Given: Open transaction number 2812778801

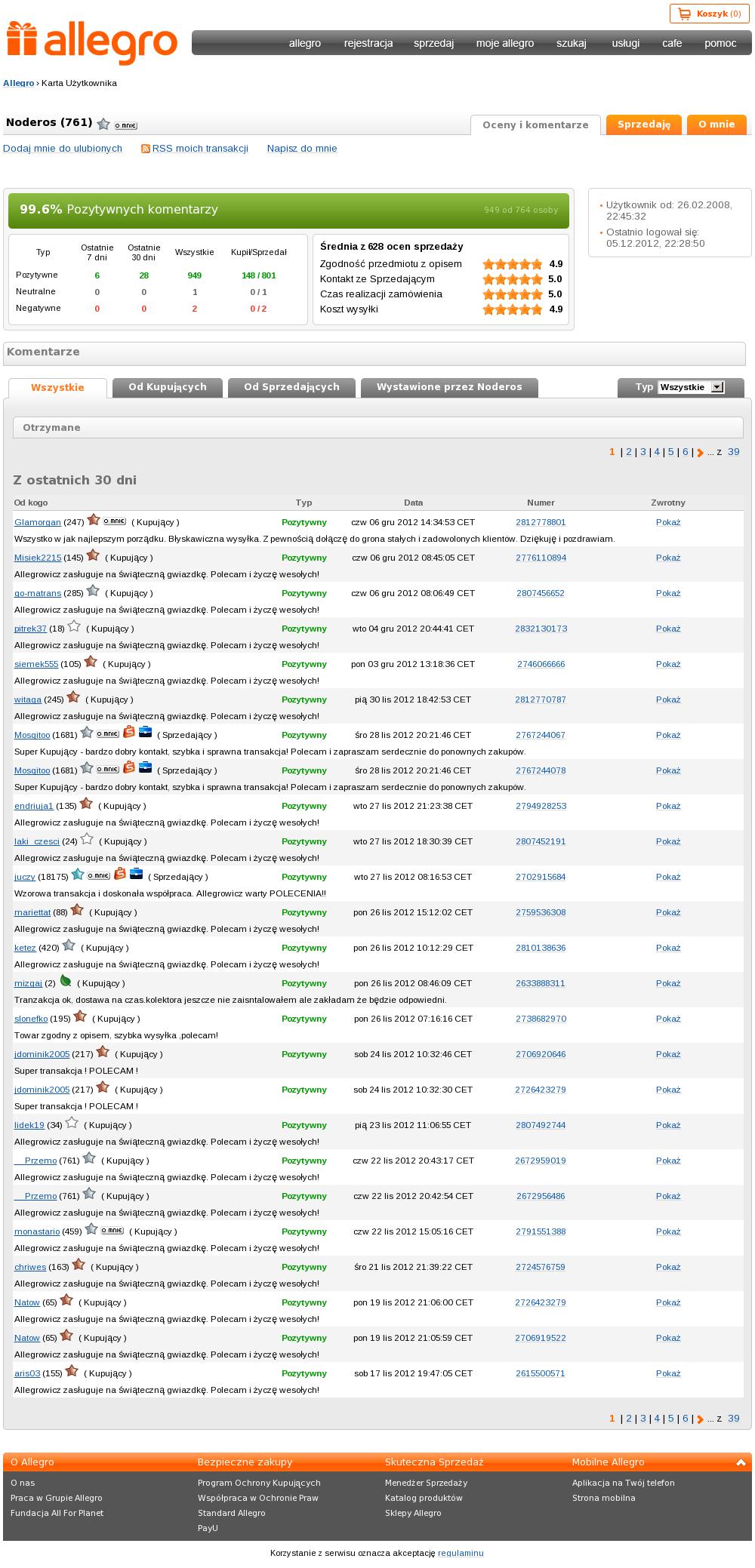Looking at the screenshot, I should (x=541, y=522).
